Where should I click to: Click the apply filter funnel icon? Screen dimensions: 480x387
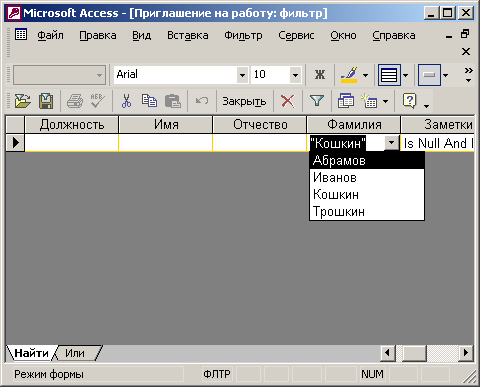[317, 101]
